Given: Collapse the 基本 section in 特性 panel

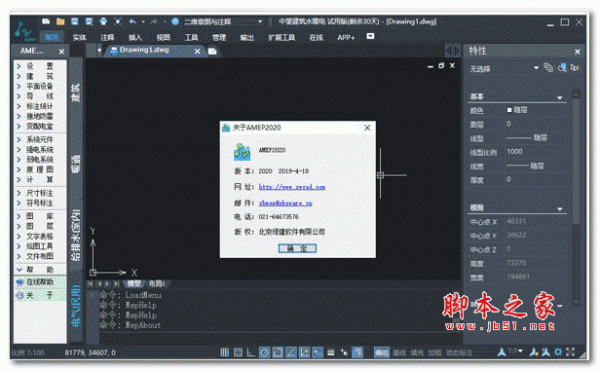Looking at the screenshot, I should [x=560, y=98].
